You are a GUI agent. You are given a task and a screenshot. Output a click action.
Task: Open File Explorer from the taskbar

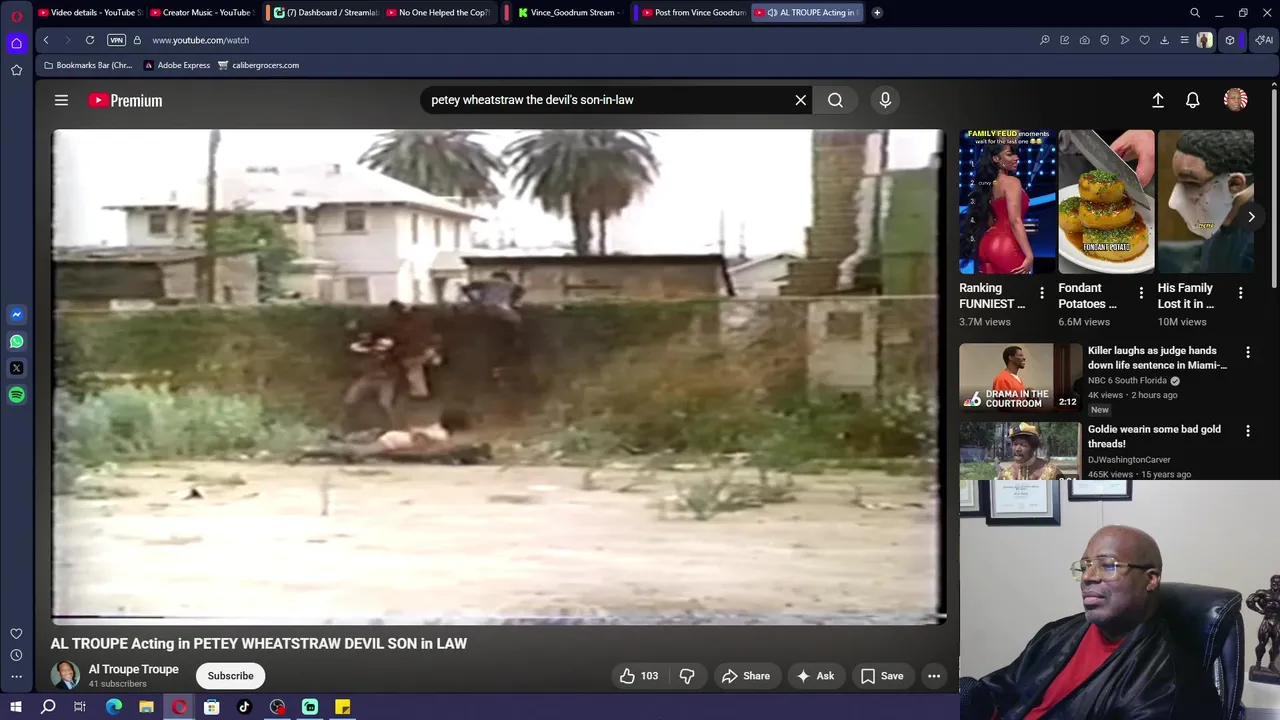146,707
